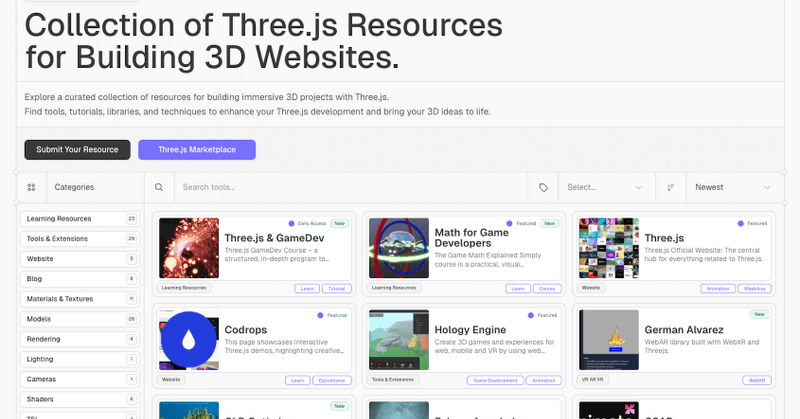Click the blue droplet Codrops logo
Image resolution: width=800 pixels, height=419 pixels.
point(189,339)
